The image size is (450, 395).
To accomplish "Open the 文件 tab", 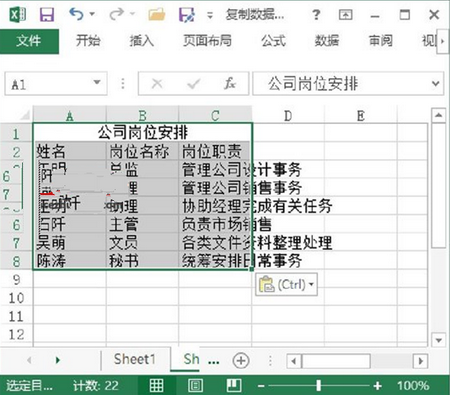I will click(29, 41).
